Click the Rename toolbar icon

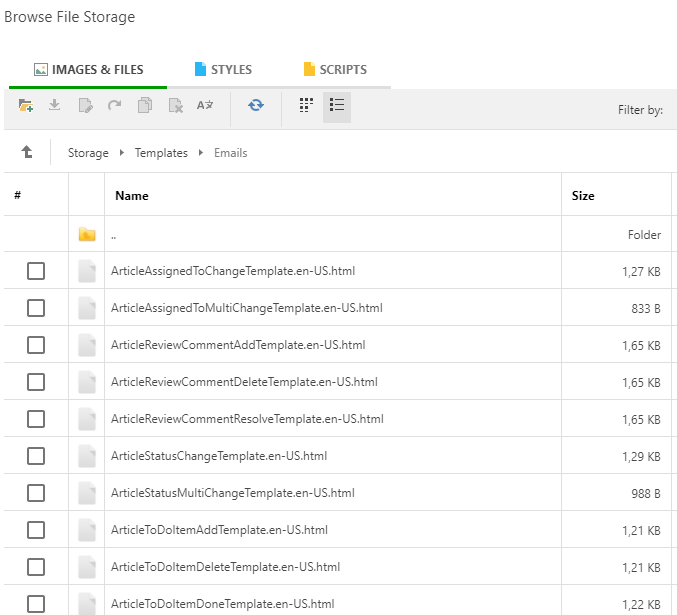point(205,105)
